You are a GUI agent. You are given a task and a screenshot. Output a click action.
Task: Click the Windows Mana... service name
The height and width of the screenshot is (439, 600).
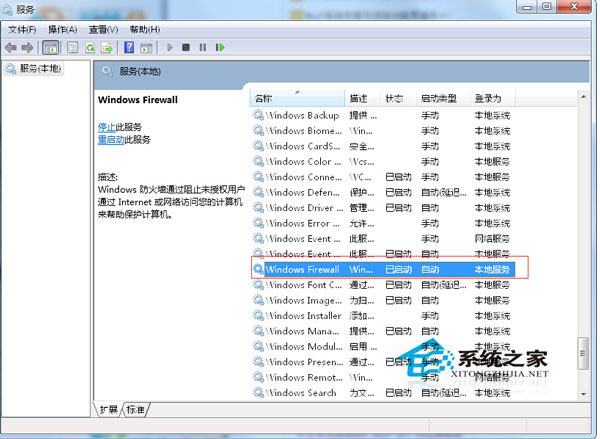point(303,331)
